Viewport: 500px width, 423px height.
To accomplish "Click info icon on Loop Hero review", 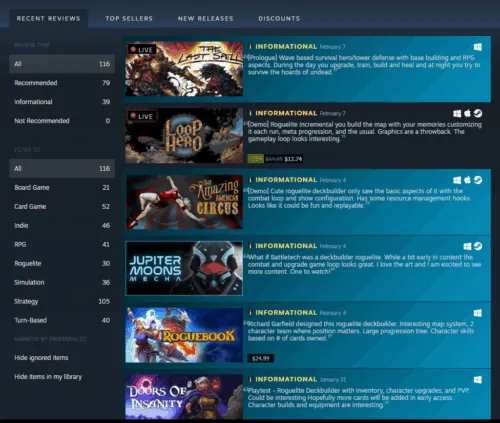I will click(x=250, y=113).
